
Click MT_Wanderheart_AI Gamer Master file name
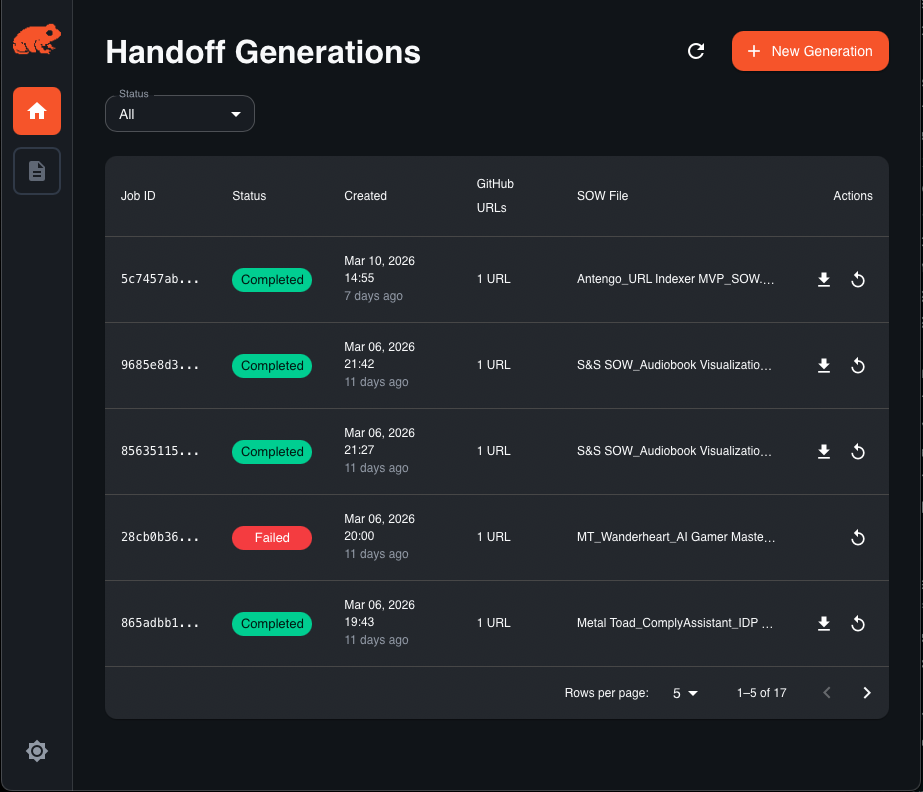676,537
